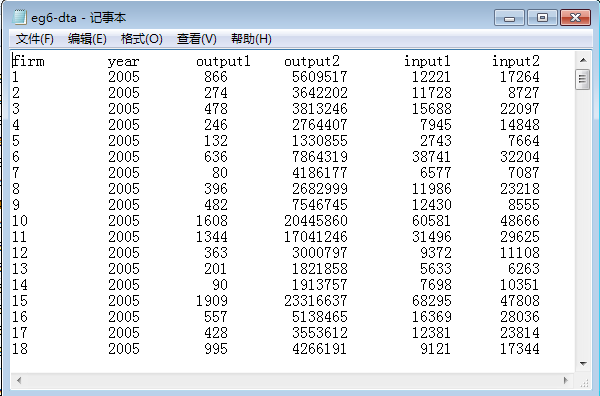Image resolution: width=600 pixels, height=396 pixels.
Task: Close the eg6-dta Notepad window
Action: click(x=575, y=18)
